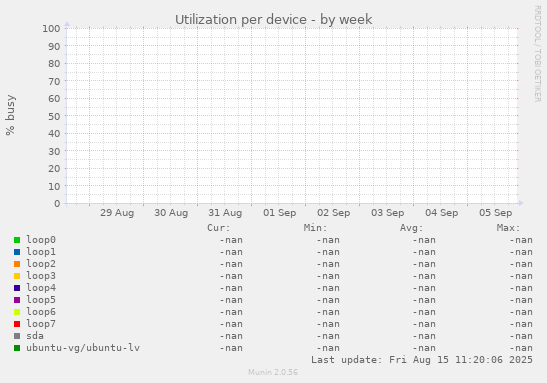Click the Cur: column header

[219, 228]
